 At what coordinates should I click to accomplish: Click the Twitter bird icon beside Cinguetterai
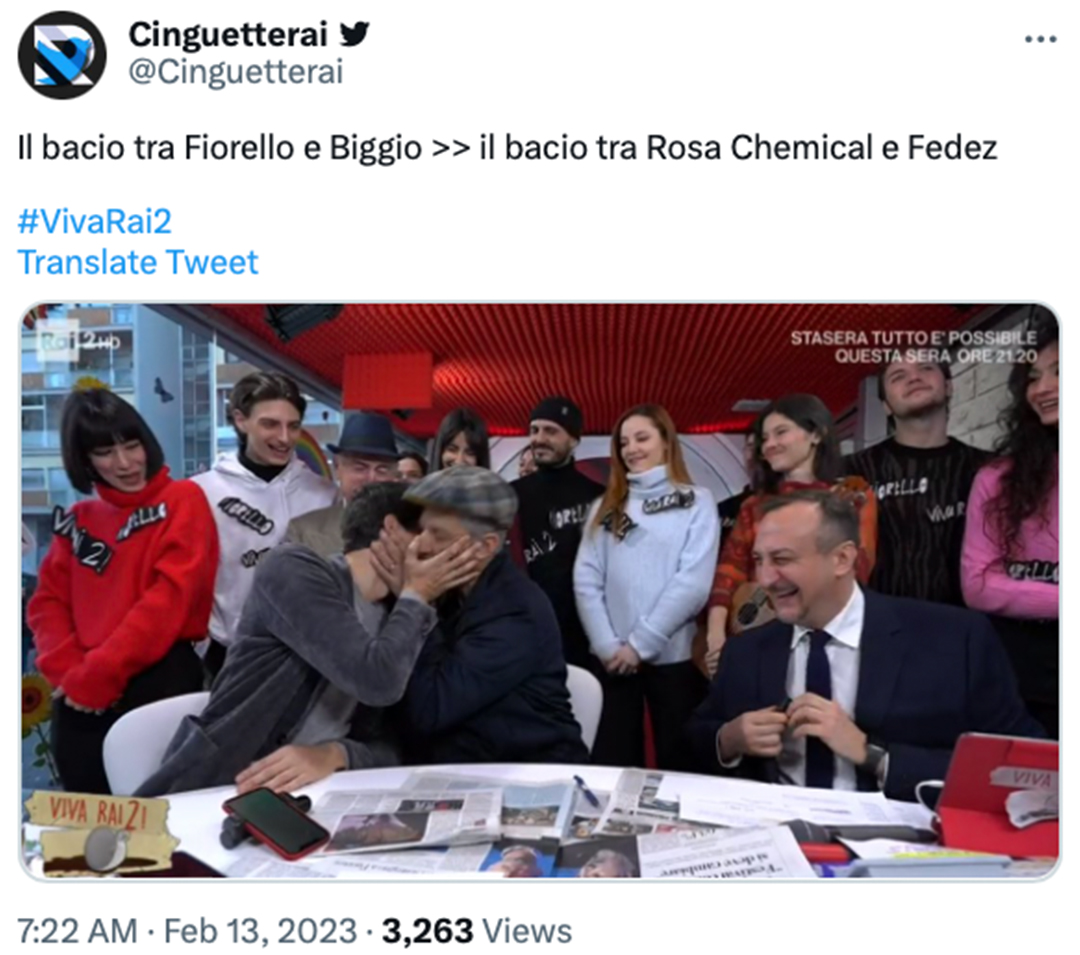click(x=355, y=33)
